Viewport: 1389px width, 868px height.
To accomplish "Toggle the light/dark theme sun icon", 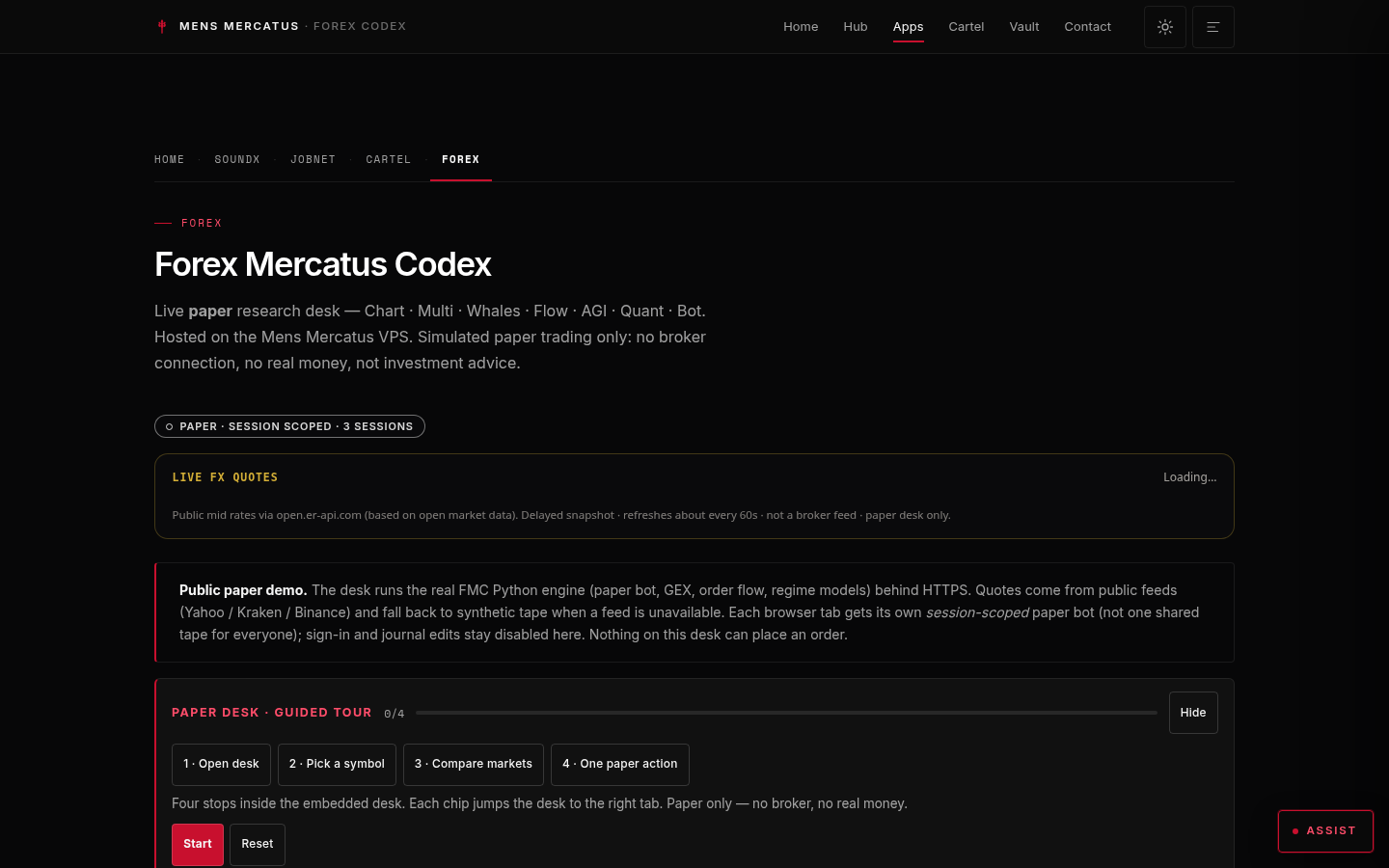I will pyautogui.click(x=1165, y=27).
